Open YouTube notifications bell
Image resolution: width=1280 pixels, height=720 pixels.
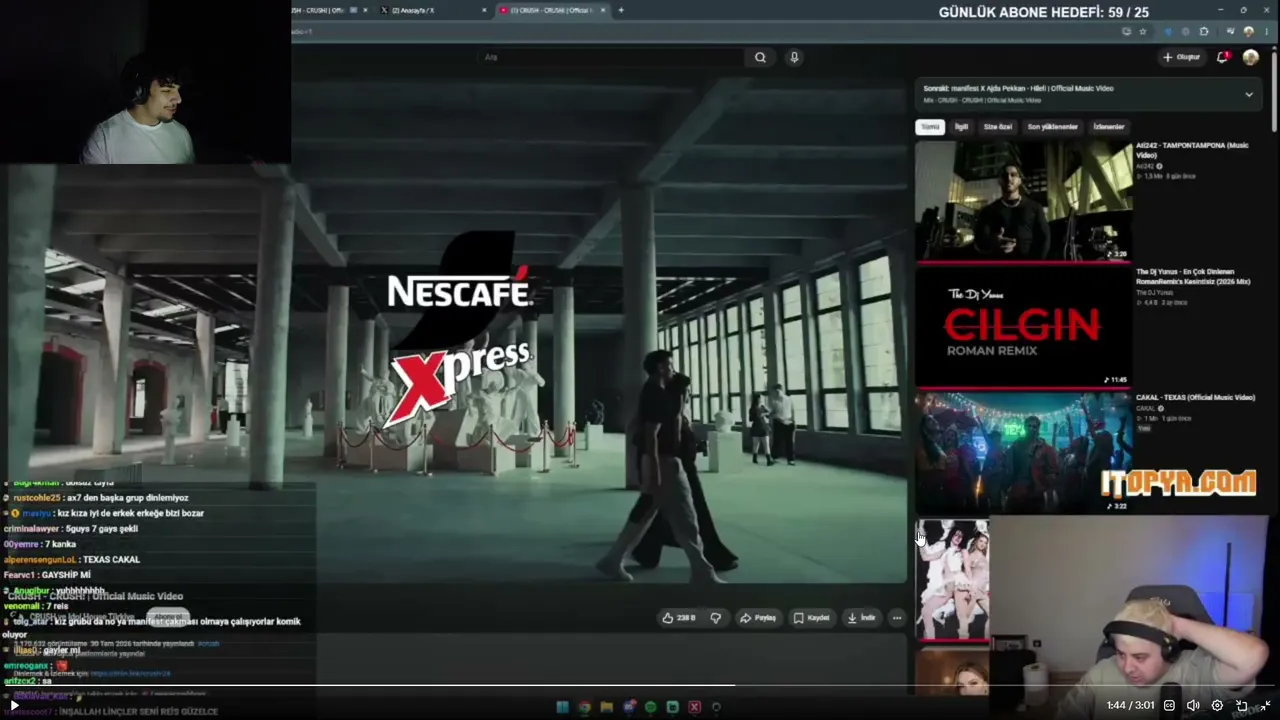1222,57
